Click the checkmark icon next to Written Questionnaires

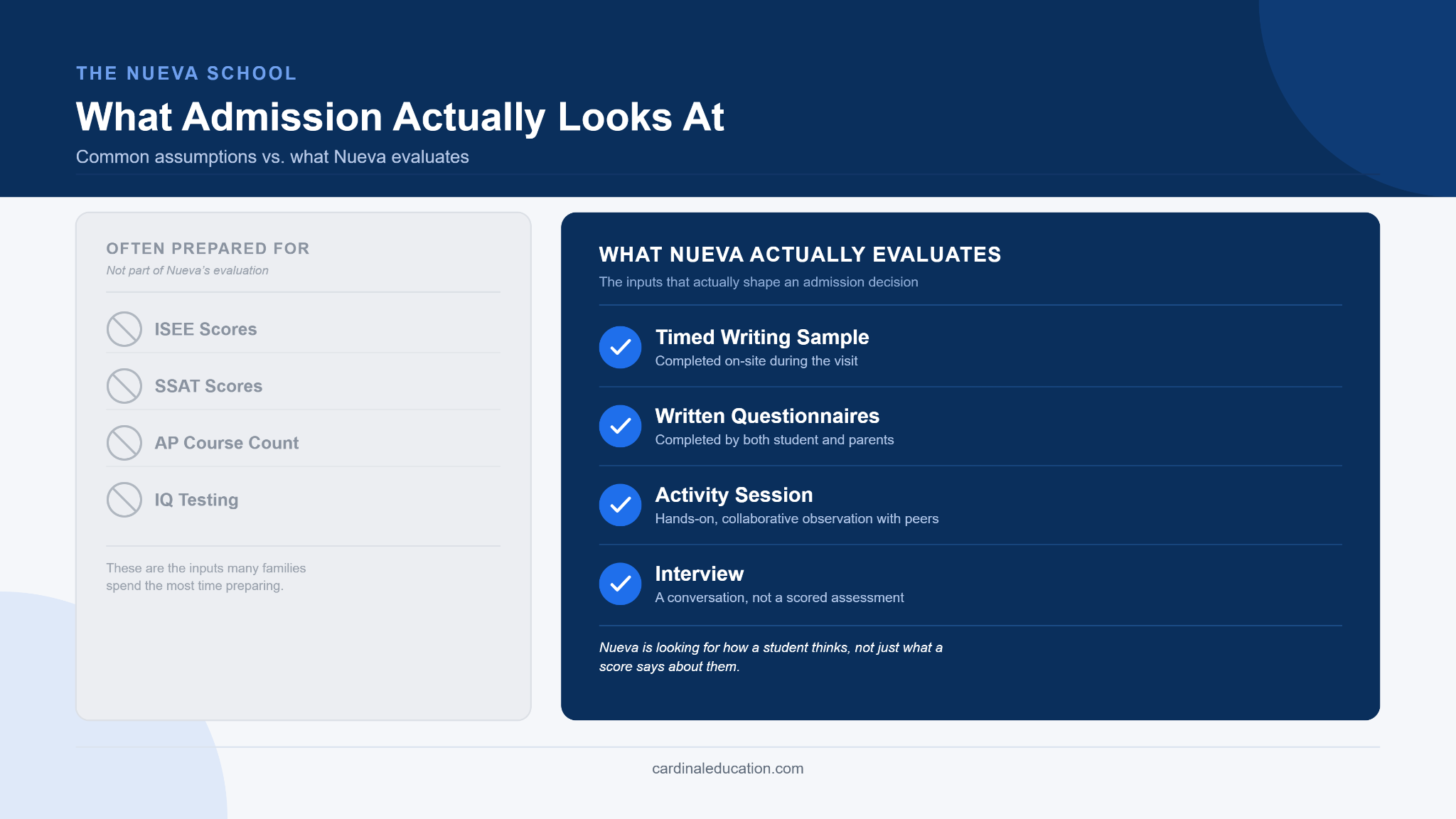coord(621,426)
